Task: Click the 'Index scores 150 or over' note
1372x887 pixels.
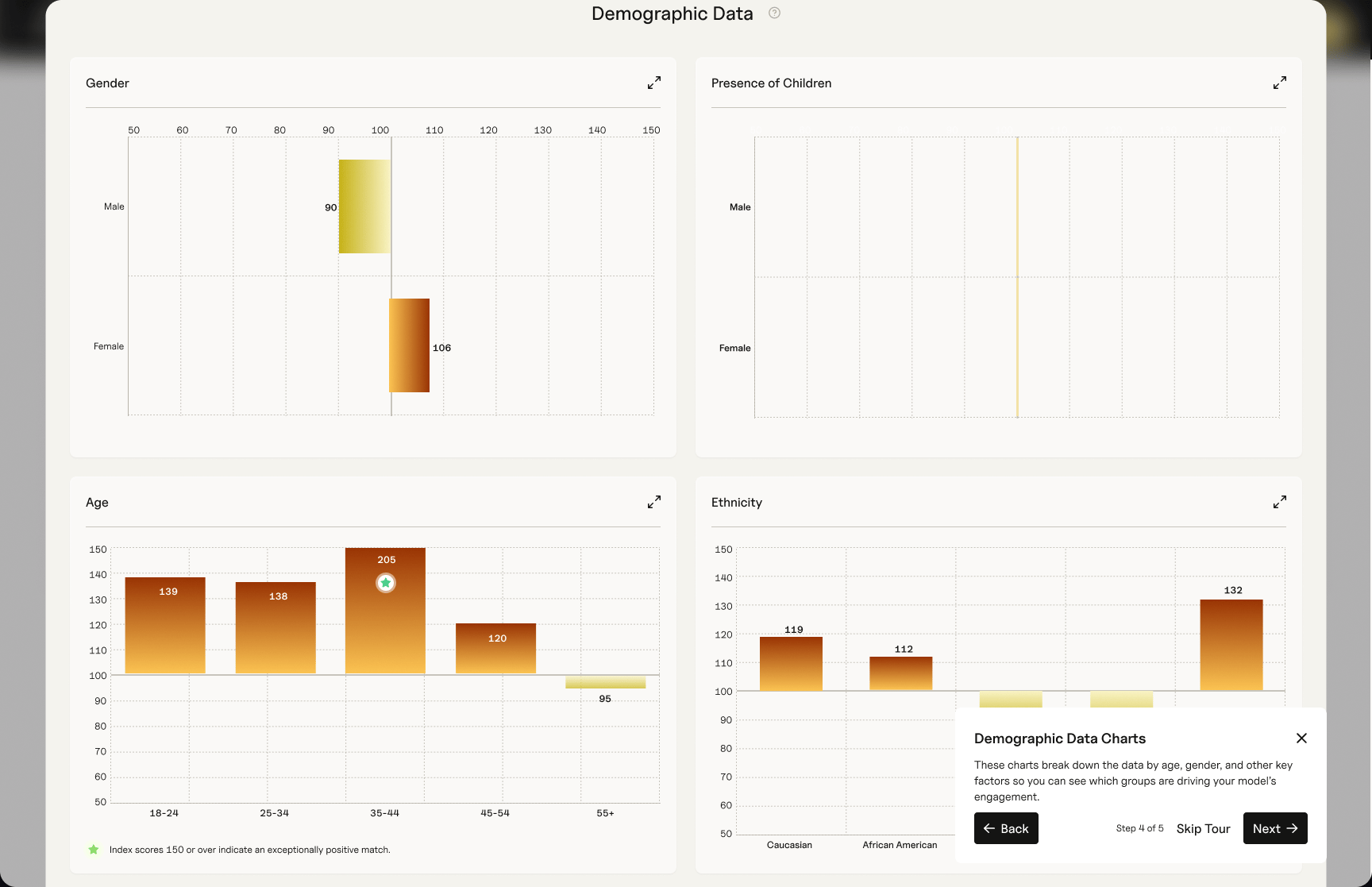Action: click(x=249, y=850)
